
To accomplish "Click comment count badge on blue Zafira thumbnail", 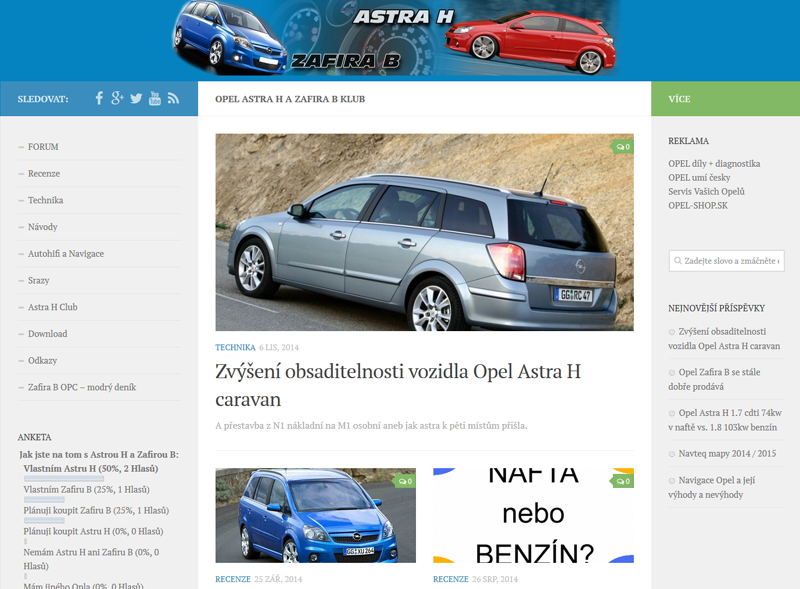I will pos(405,481).
